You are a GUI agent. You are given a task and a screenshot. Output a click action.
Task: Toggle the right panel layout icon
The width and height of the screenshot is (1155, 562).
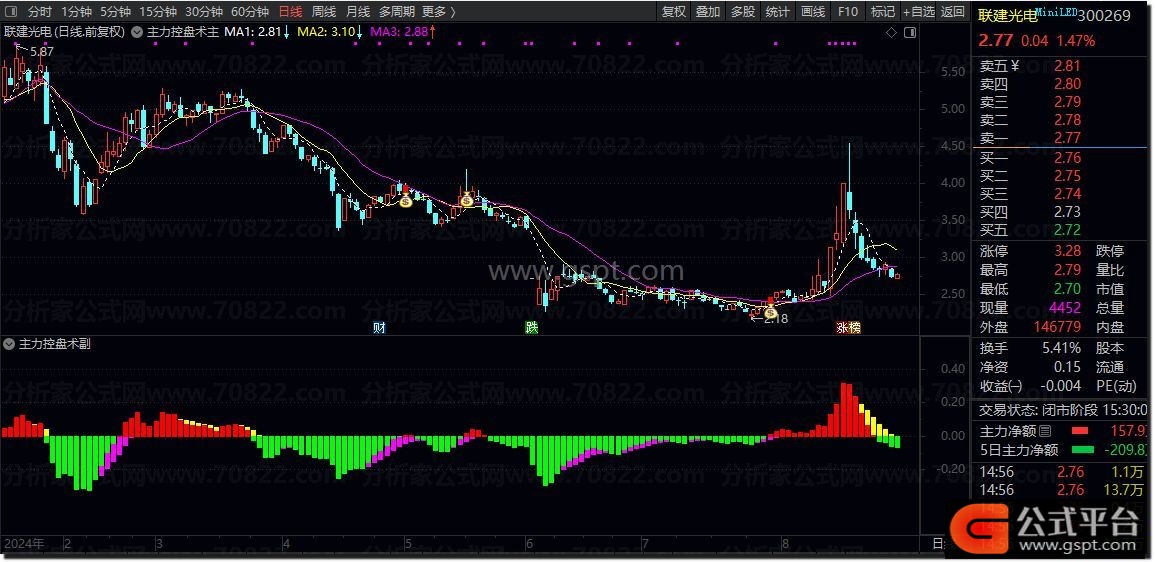(x=910, y=32)
